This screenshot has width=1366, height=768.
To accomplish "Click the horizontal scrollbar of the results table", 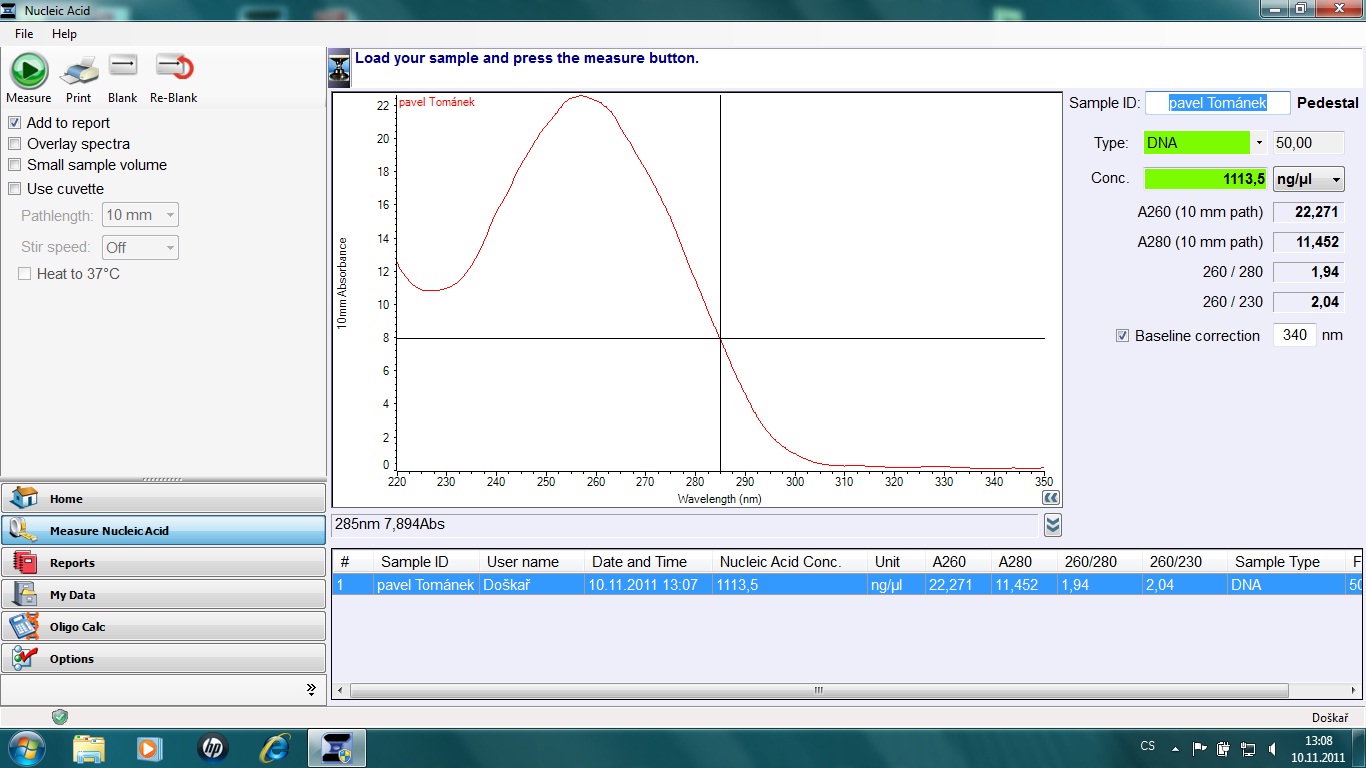I will tap(818, 690).
